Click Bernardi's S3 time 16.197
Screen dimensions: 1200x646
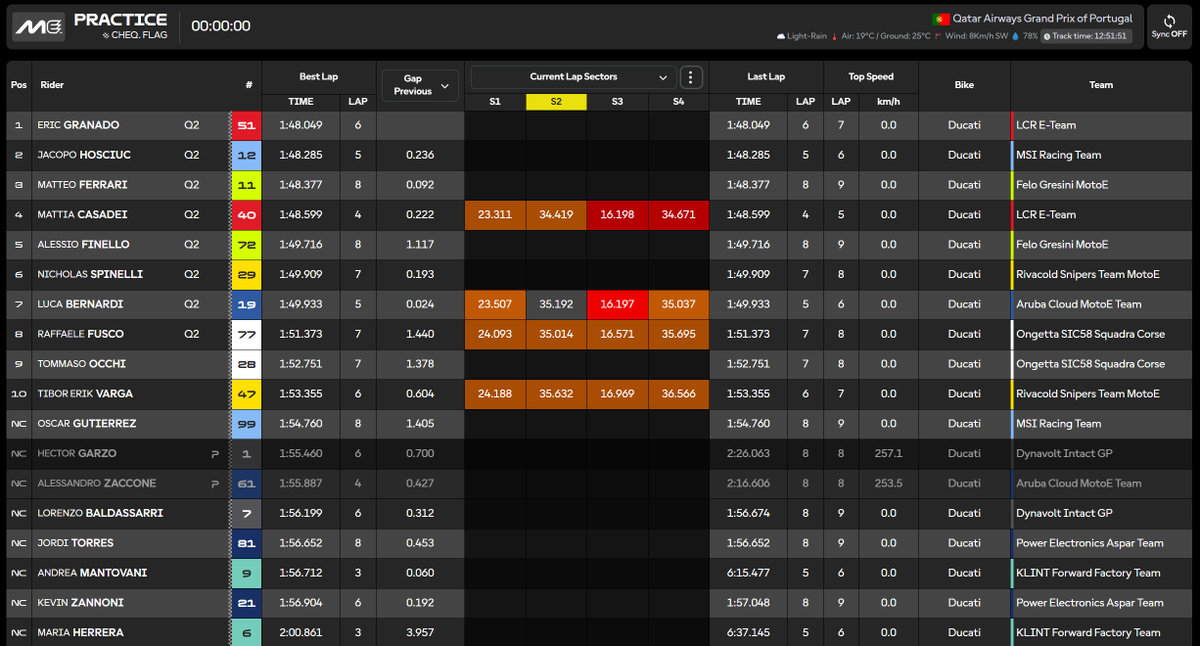point(617,304)
